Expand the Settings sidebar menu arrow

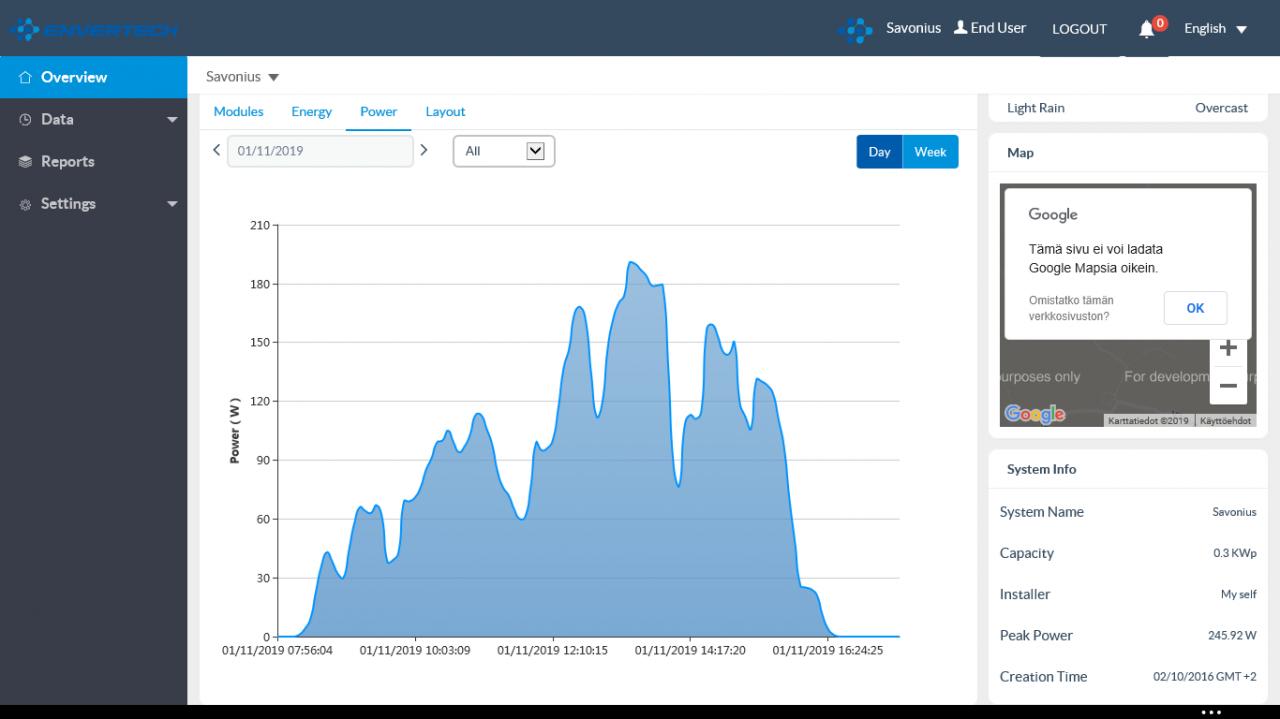[x=172, y=204]
